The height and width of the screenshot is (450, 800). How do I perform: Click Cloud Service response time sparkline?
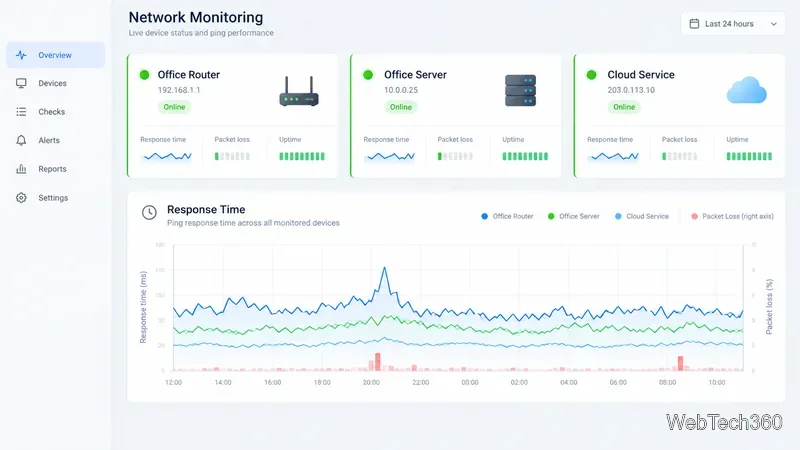pos(613,157)
